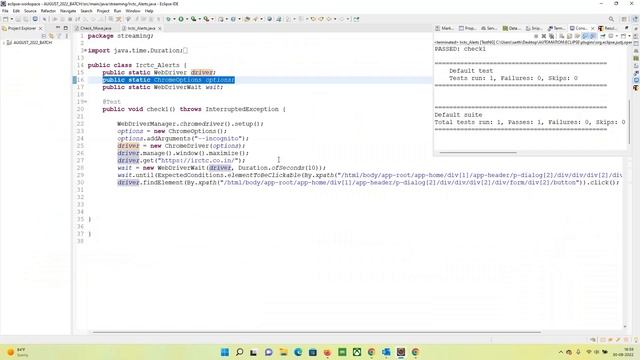Image resolution: width=640 pixels, height=360 pixels.
Task: Expand AUGUST_2022_BATCH project node
Action: pos(4,42)
